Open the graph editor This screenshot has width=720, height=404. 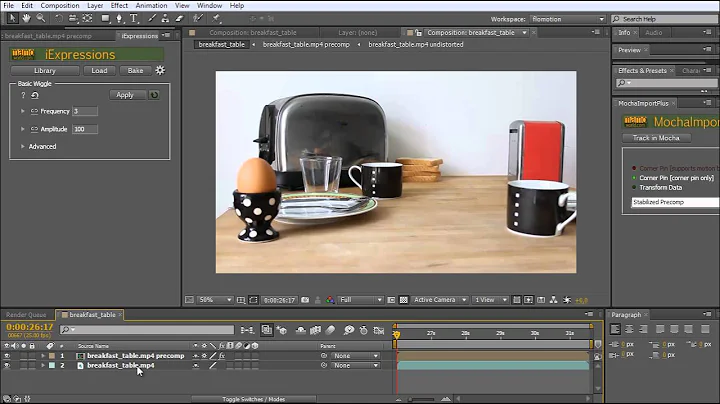379,330
